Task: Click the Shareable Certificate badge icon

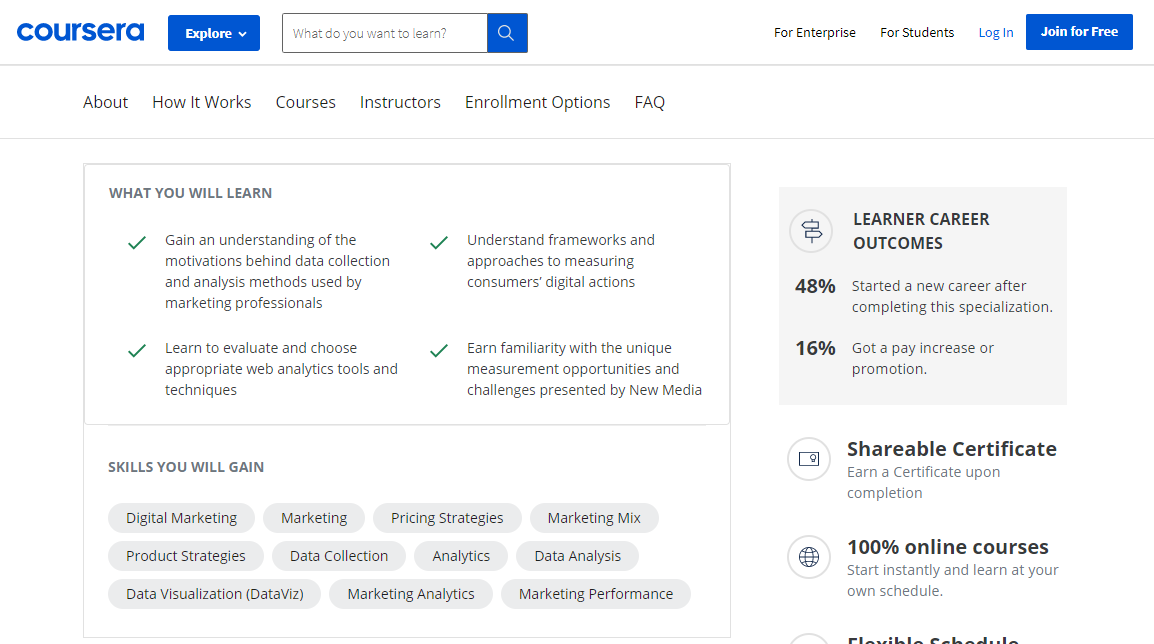Action: click(809, 459)
